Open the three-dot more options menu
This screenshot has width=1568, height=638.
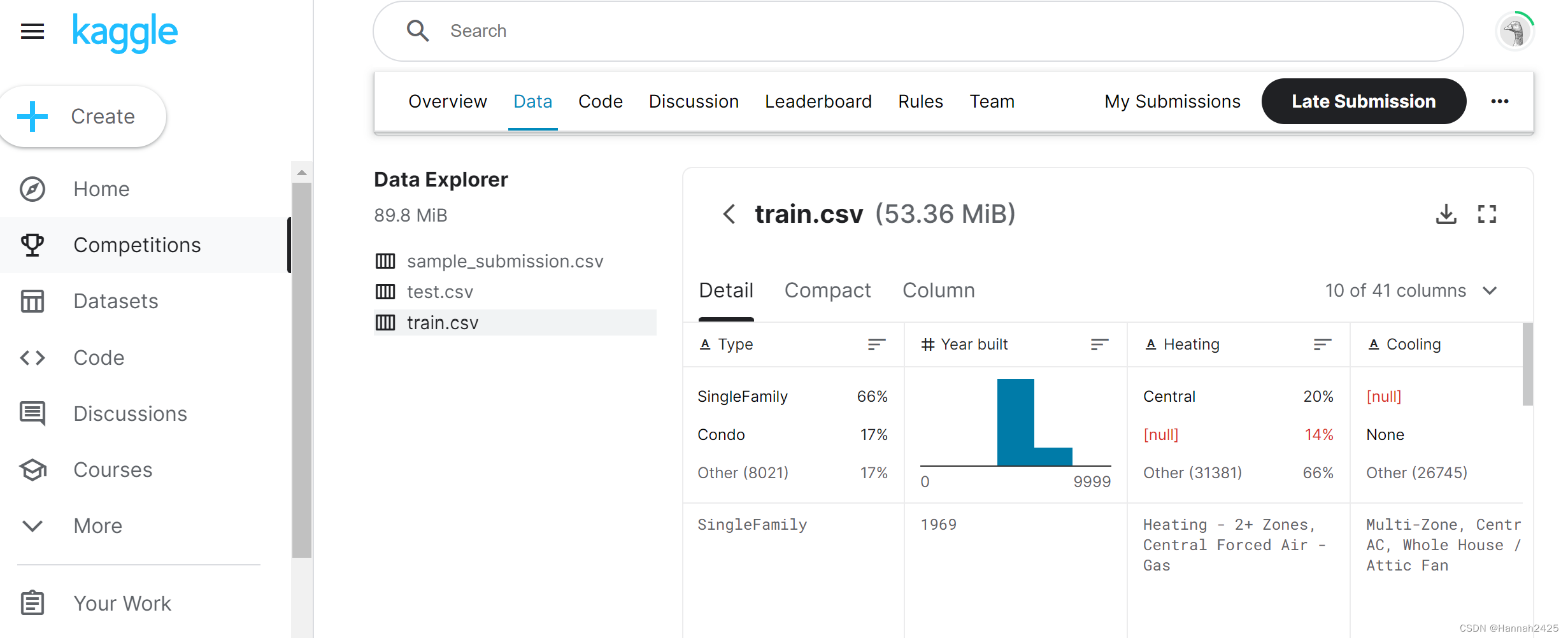click(x=1500, y=101)
